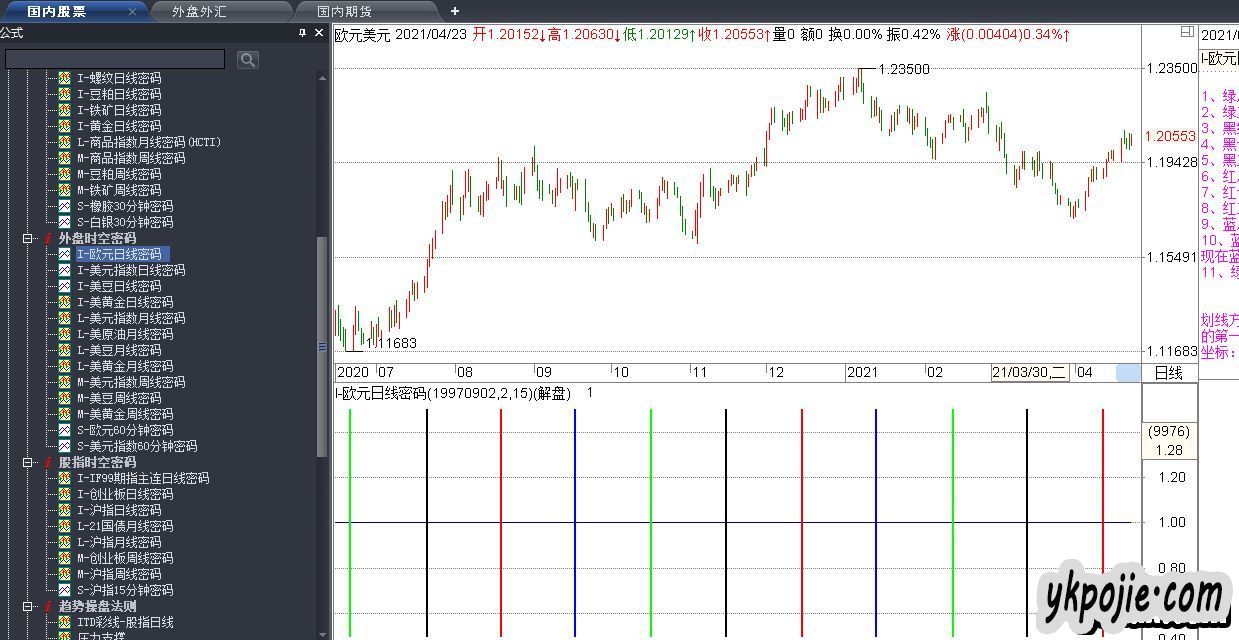The width and height of the screenshot is (1239, 640).
Task: Click the red icon beside 股指时空密码
Action: 46,462
